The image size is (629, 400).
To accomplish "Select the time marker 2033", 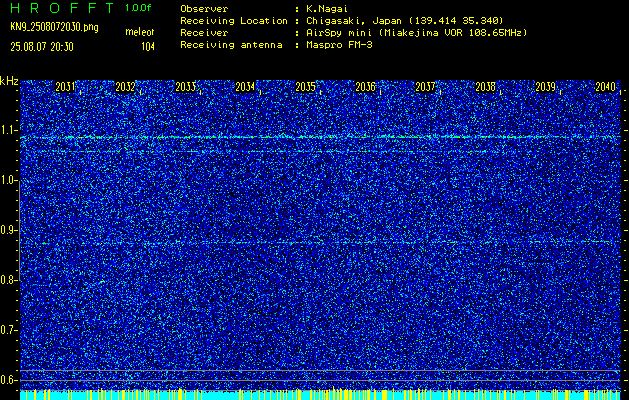I will coord(185,87).
